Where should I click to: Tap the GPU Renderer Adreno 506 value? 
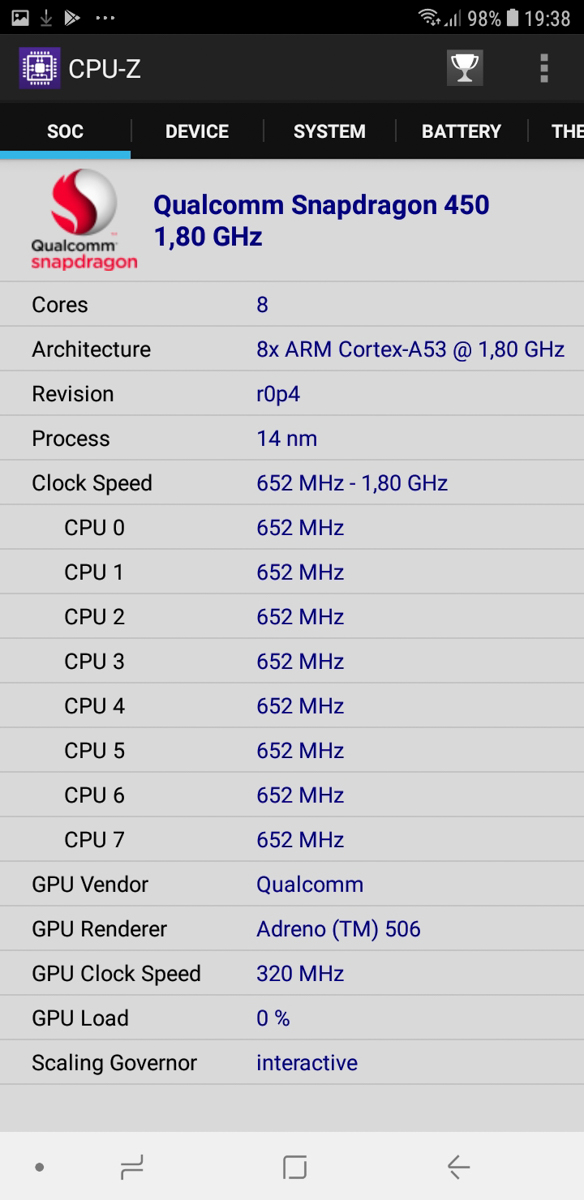pyautogui.click(x=338, y=929)
